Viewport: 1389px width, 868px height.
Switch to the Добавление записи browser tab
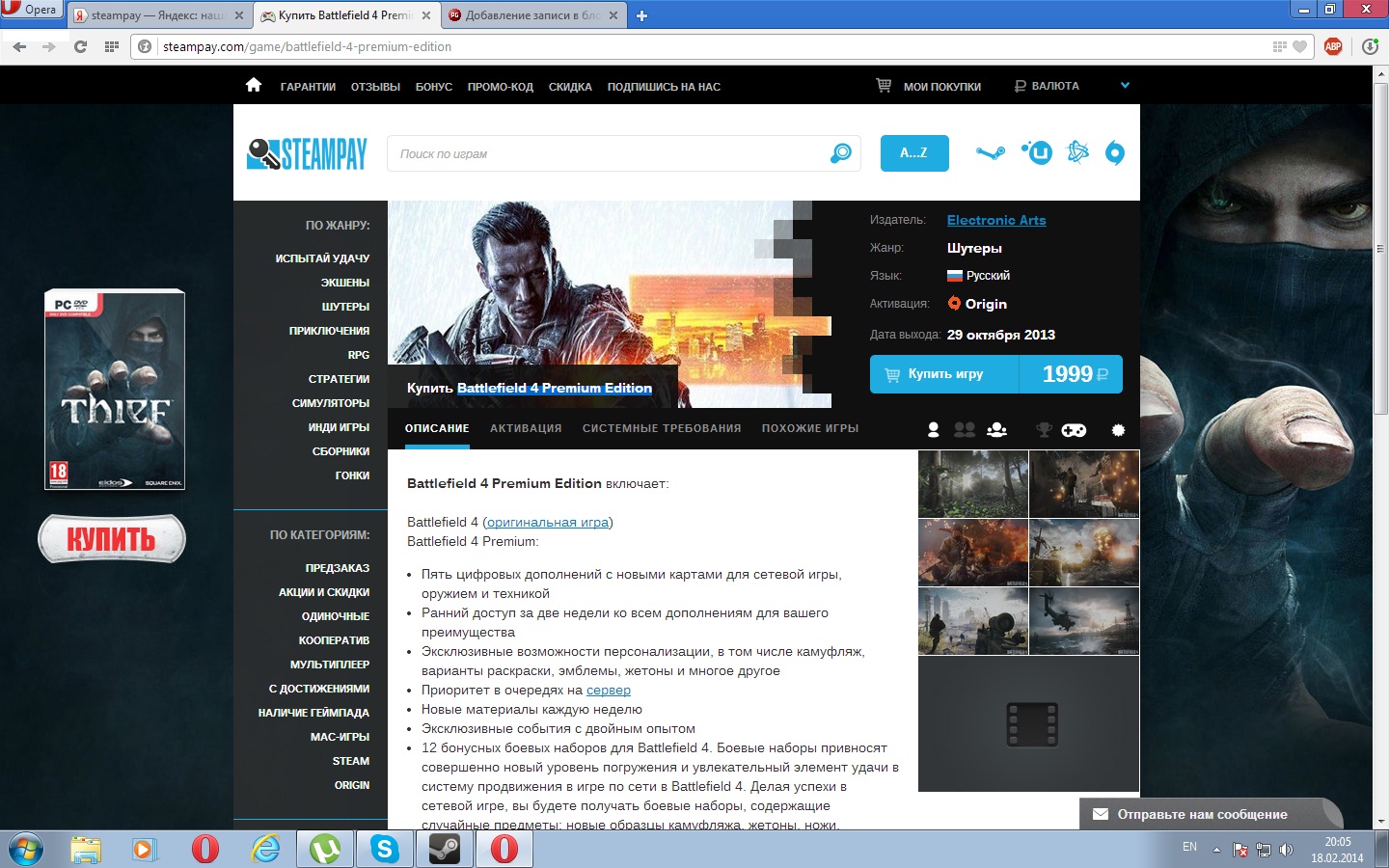pos(533,15)
